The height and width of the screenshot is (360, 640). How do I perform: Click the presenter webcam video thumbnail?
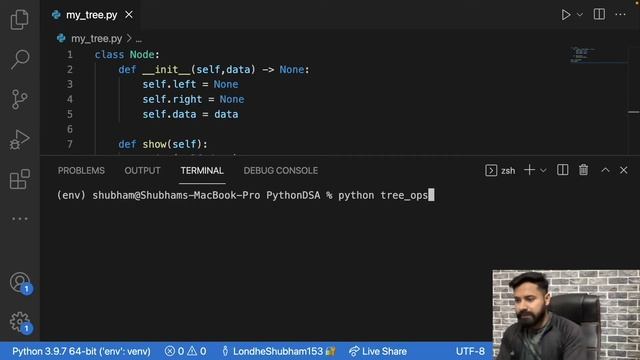click(x=566, y=315)
